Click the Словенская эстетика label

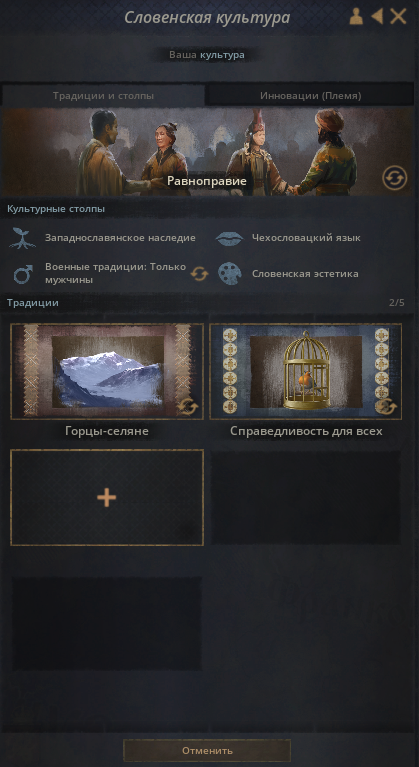(x=305, y=274)
